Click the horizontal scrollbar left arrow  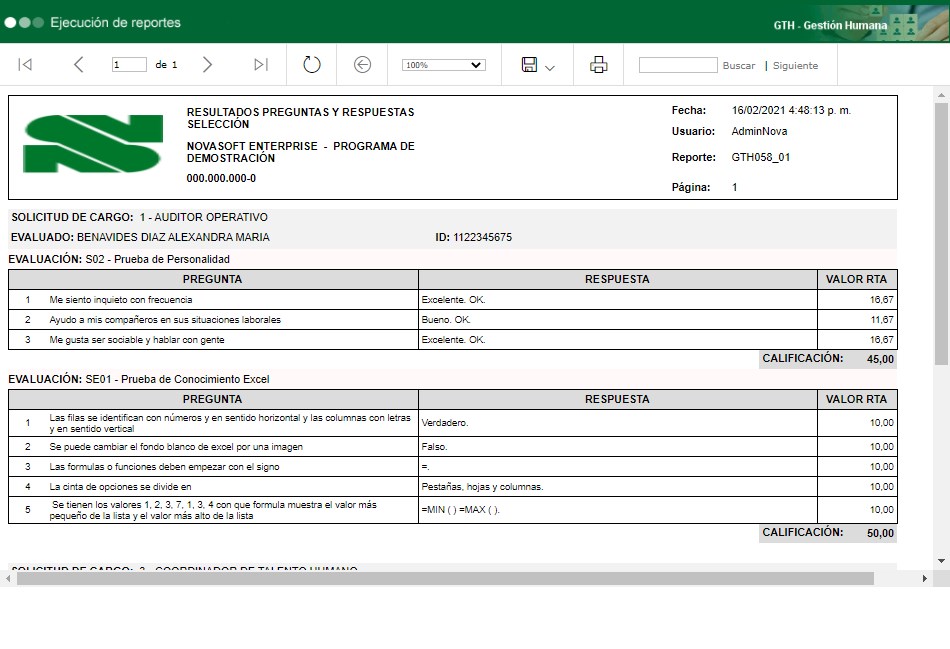[x=8, y=578]
